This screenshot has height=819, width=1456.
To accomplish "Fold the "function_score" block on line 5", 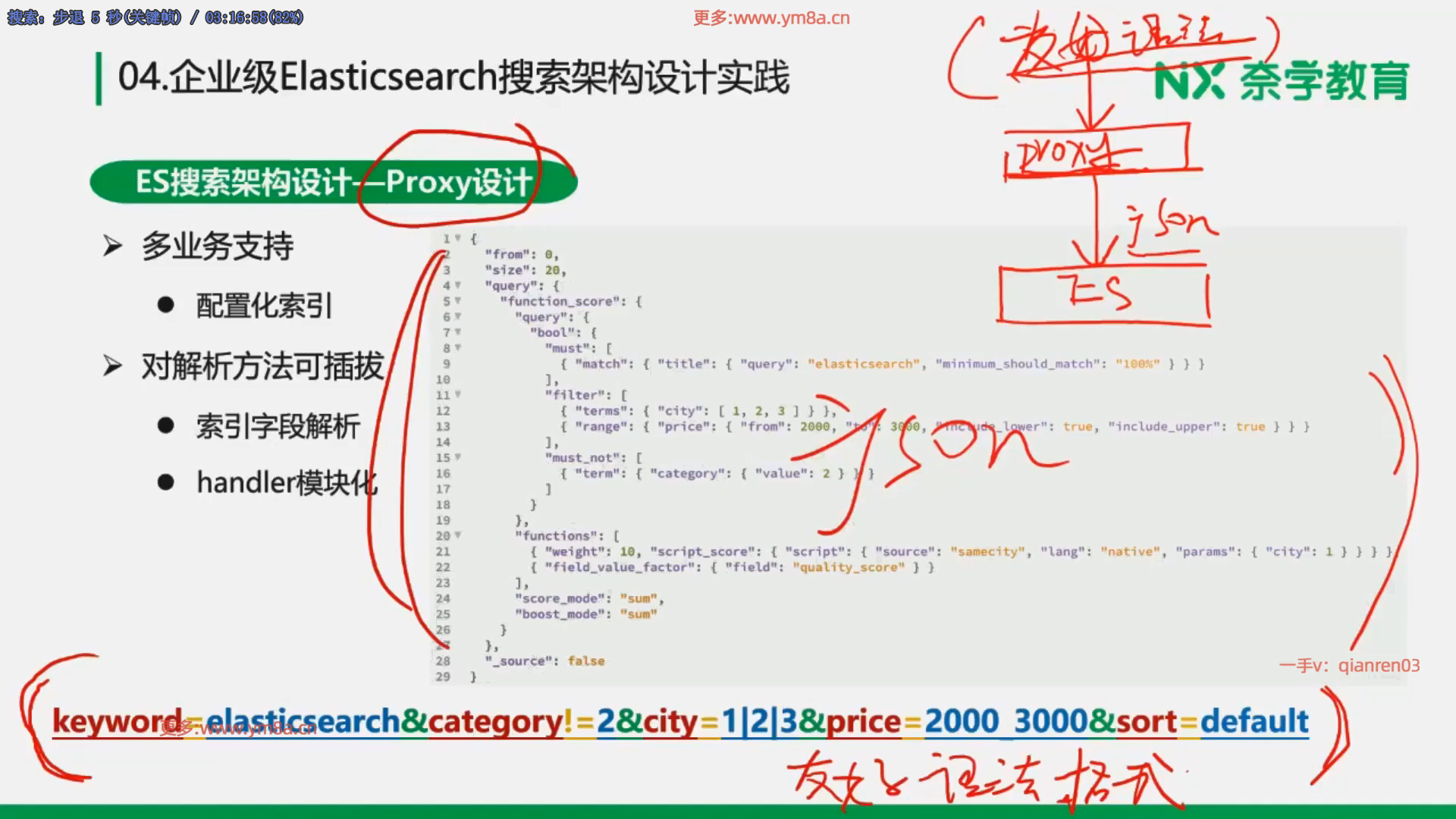I will pyautogui.click(x=458, y=301).
